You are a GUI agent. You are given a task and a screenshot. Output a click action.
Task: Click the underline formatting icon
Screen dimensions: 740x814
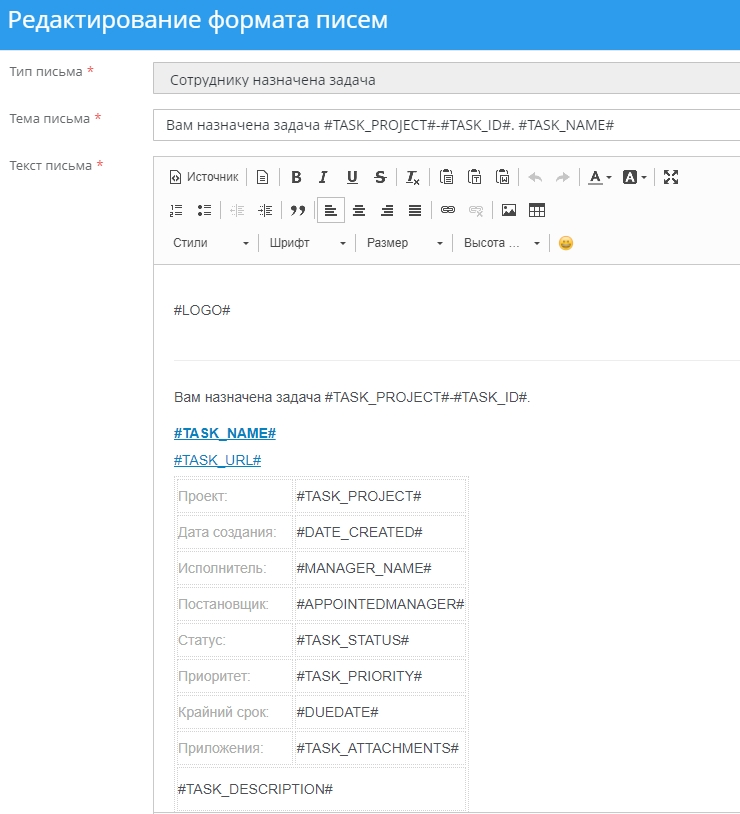[x=351, y=177]
